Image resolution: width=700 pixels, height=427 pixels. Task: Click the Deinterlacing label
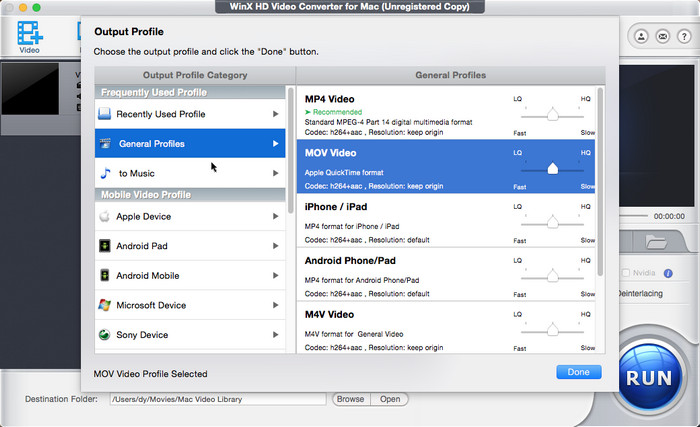(x=640, y=293)
